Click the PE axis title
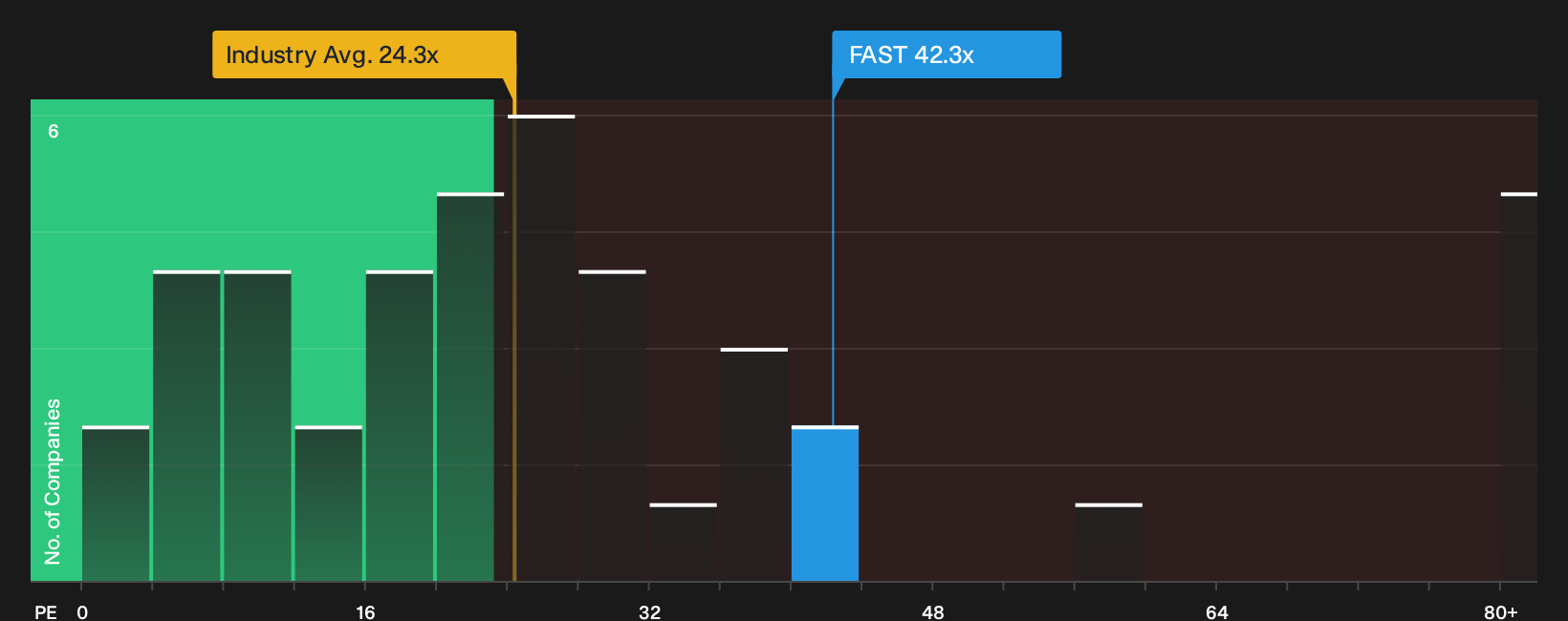Viewport: 1568px width, 621px height. point(46,611)
